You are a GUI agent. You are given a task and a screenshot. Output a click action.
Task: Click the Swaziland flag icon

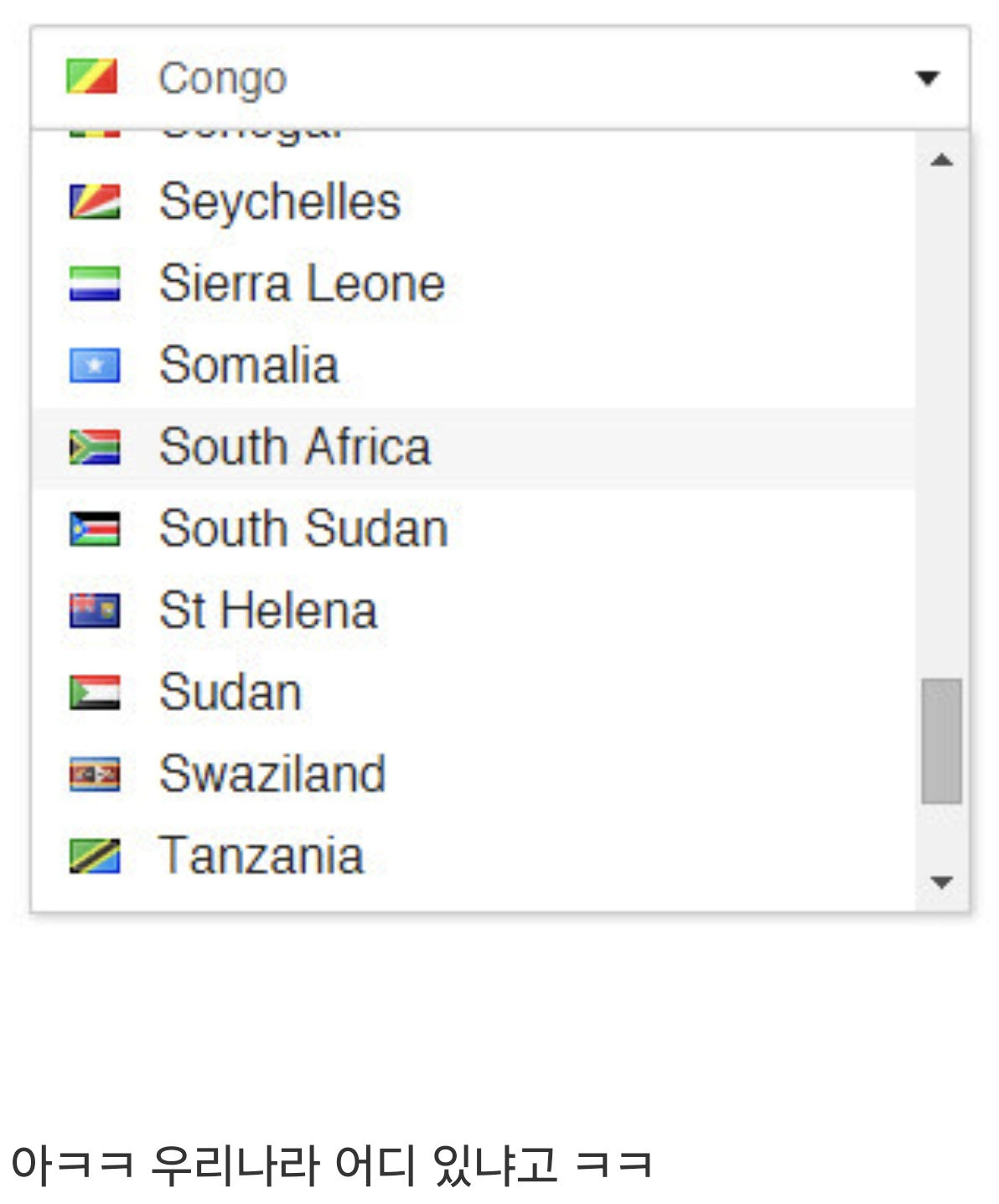(x=94, y=774)
